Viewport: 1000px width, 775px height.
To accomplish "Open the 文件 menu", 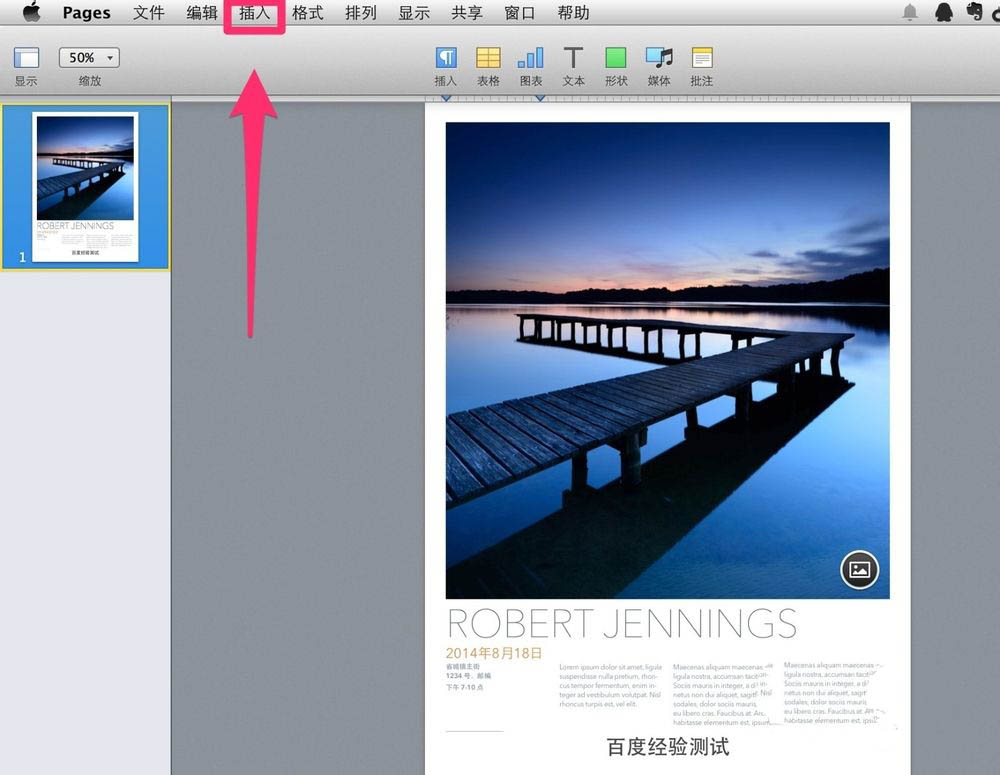I will coord(149,13).
